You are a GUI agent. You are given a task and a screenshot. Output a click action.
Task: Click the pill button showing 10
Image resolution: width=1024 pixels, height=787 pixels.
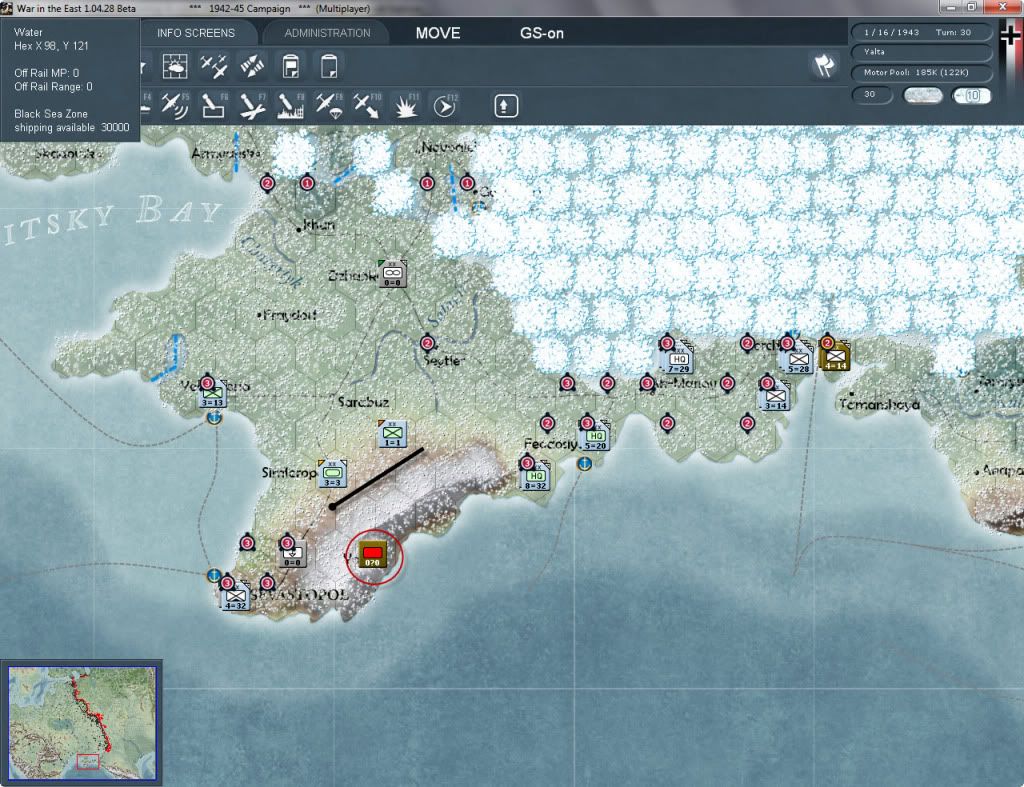[972, 95]
